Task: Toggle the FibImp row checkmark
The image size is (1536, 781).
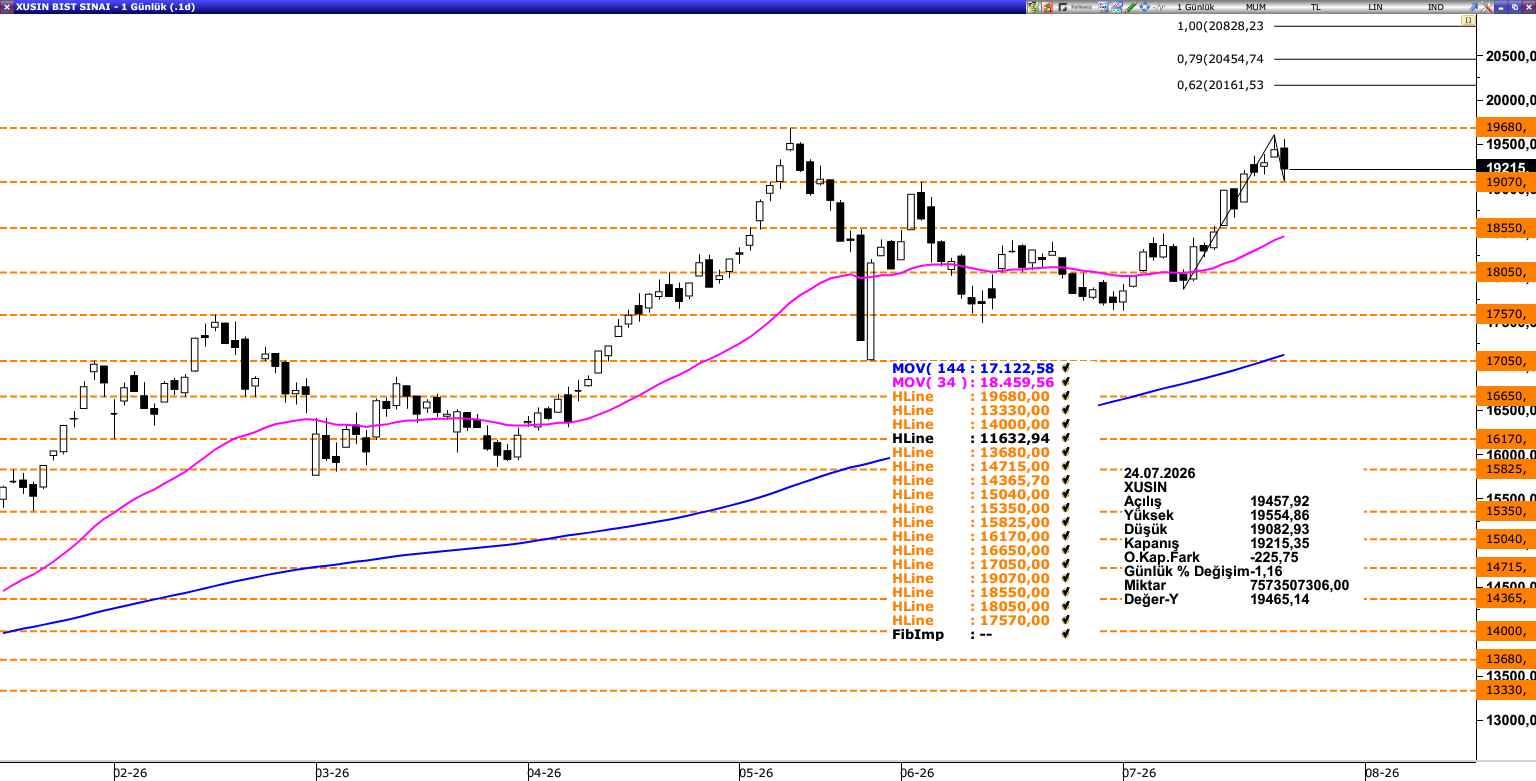Action: tap(1066, 634)
